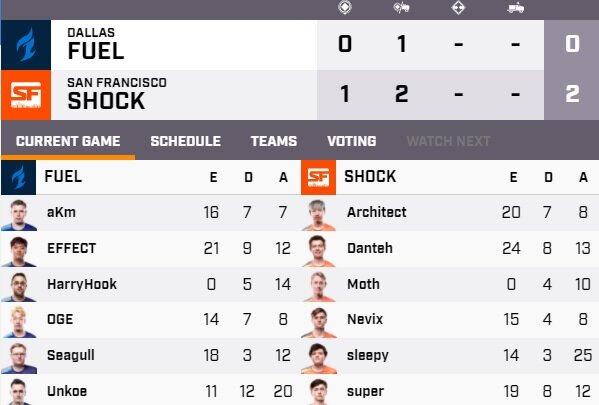
Task: Open the Schedule tab
Action: pyautogui.click(x=186, y=141)
